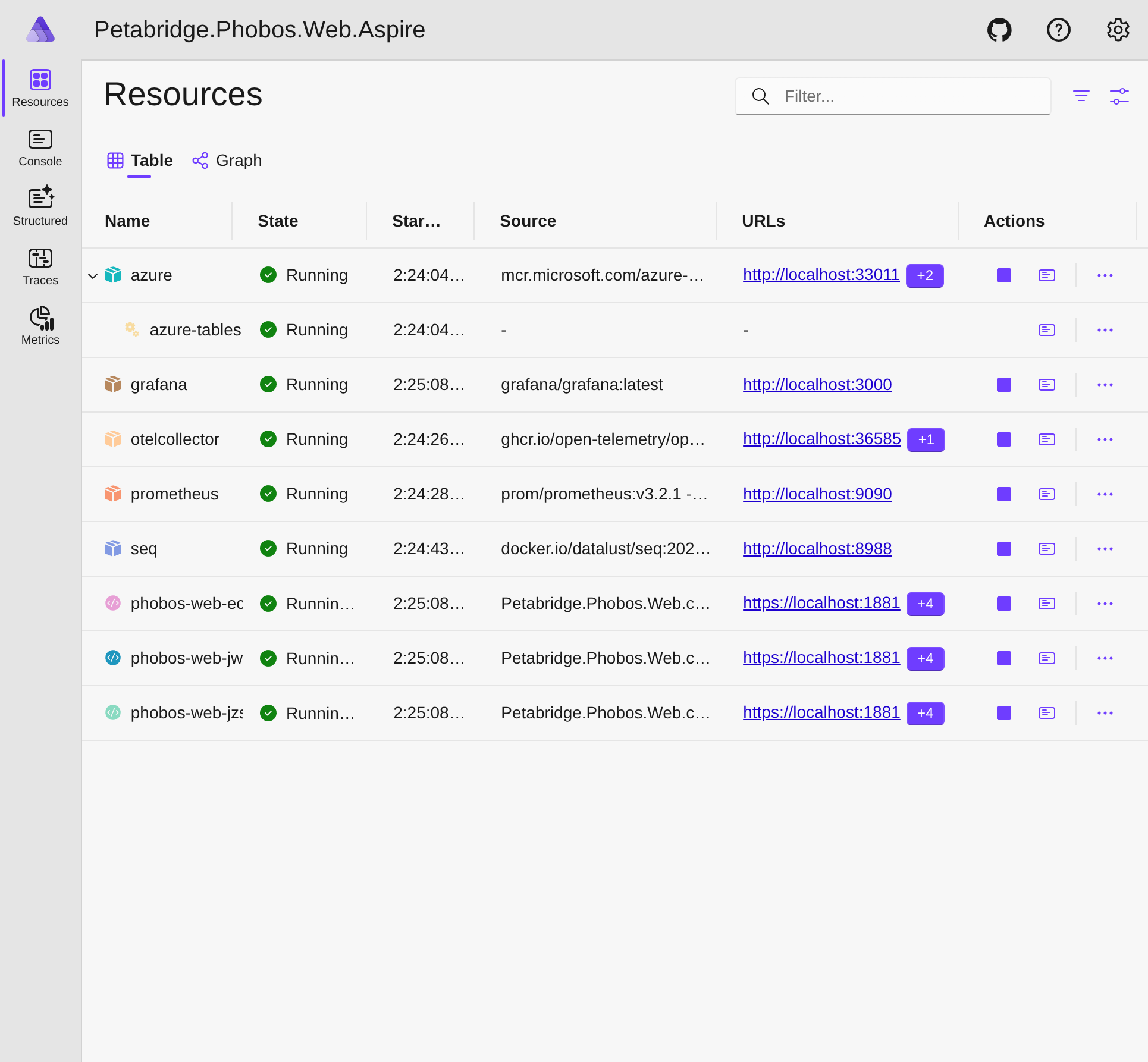The width and height of the screenshot is (1148, 1062).
Task: Stop the otelcollector resource
Action: [1004, 439]
